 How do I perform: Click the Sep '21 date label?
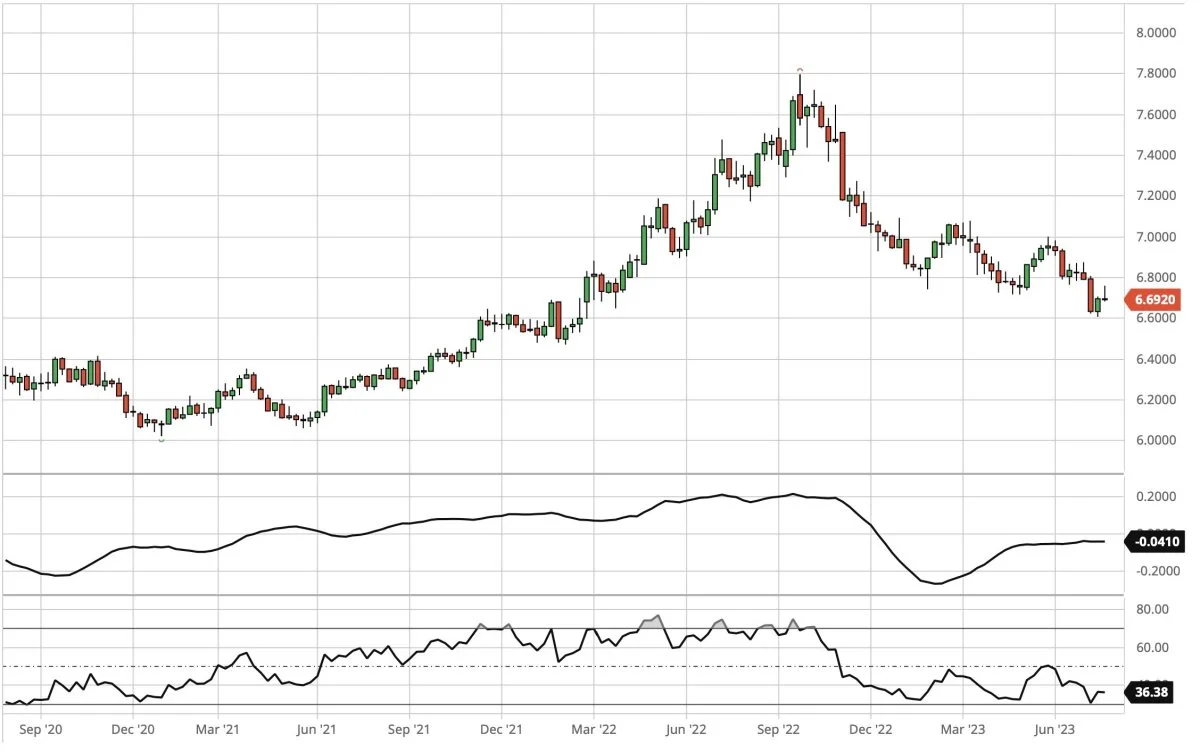click(410, 732)
